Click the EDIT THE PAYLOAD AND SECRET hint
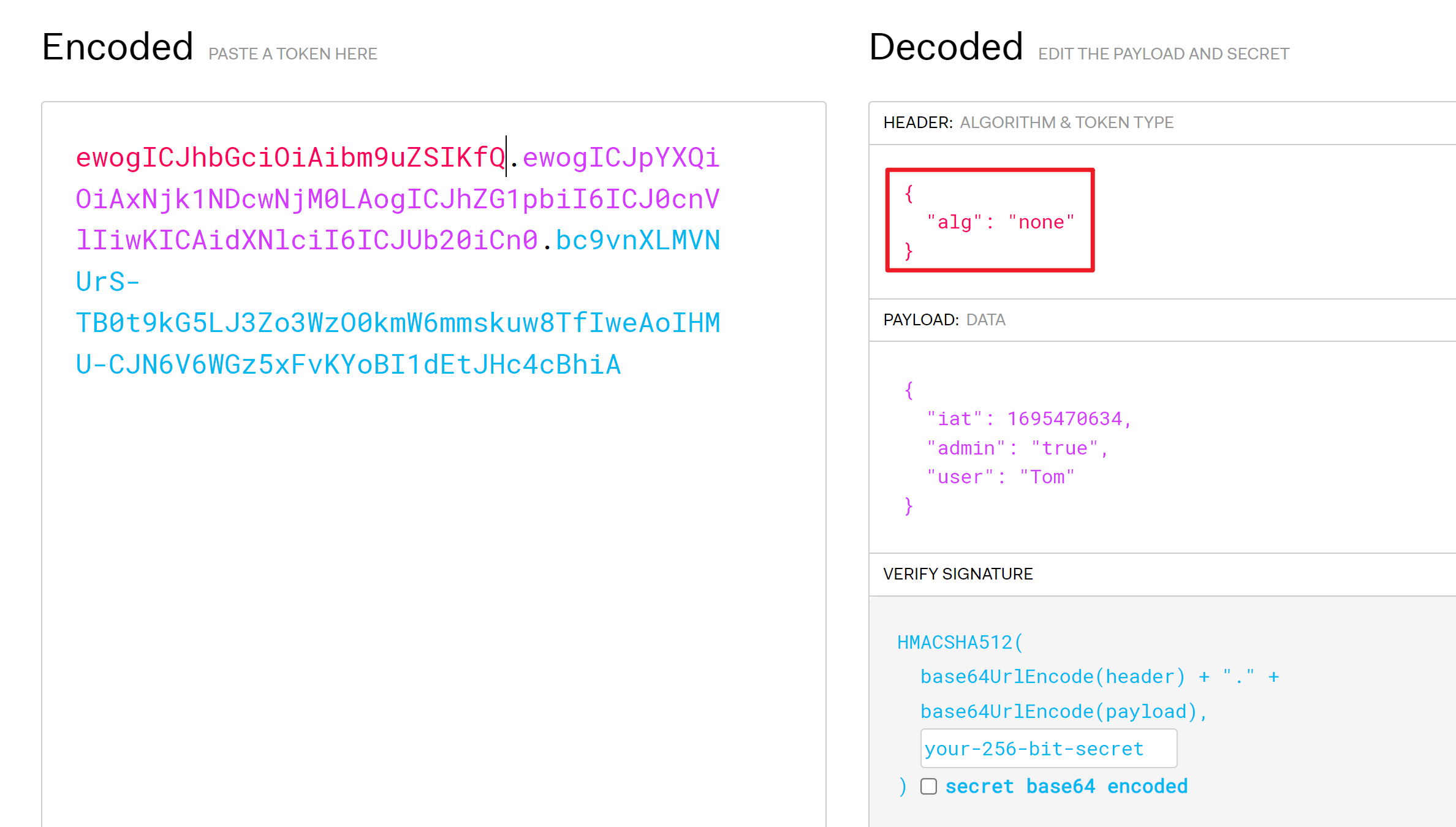Screen dimensions: 1456x827 [x=1164, y=54]
